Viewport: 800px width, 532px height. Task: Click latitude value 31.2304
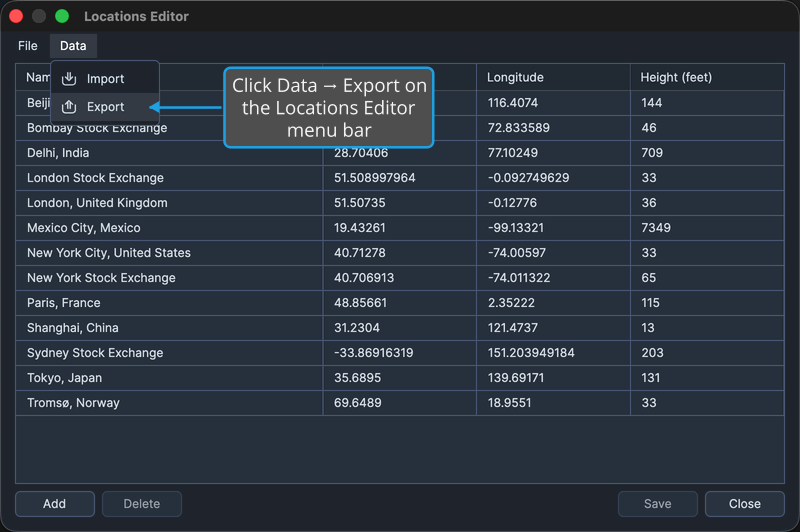coord(357,328)
